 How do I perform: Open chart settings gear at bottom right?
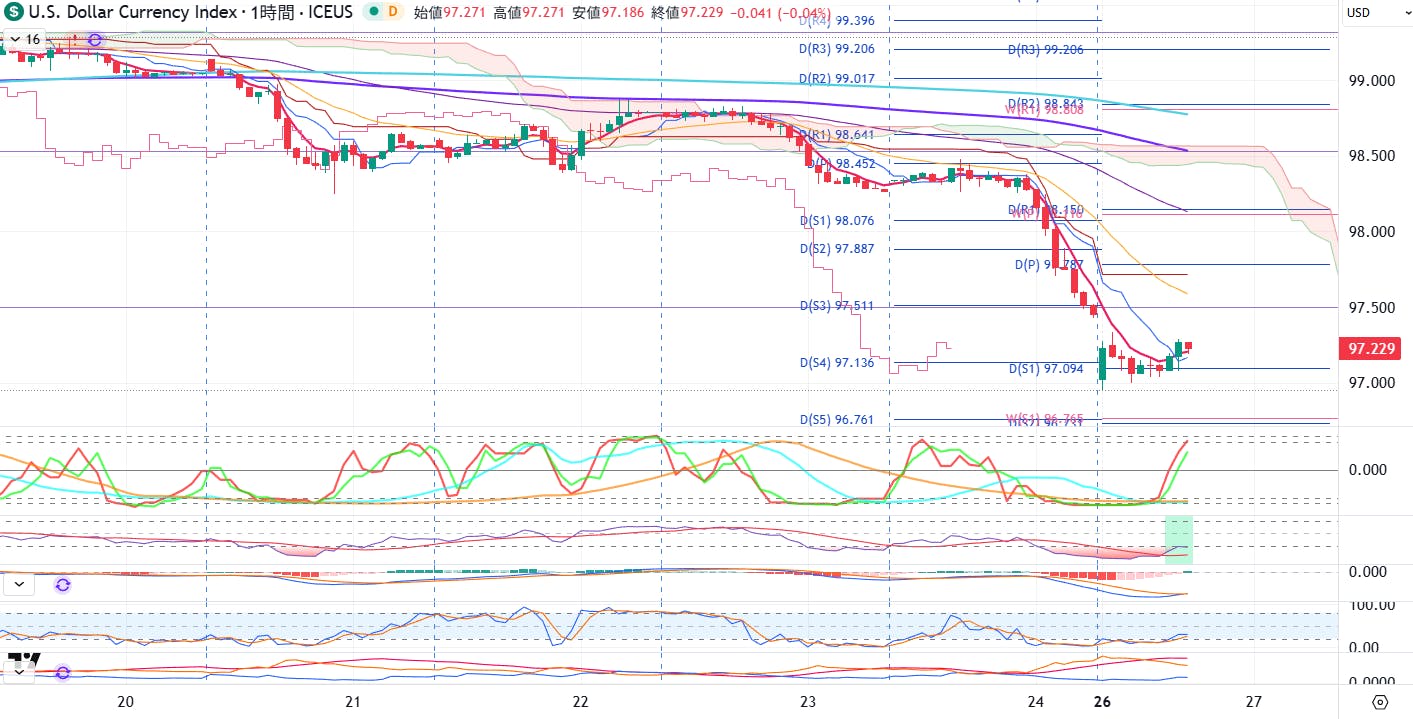click(x=1380, y=702)
